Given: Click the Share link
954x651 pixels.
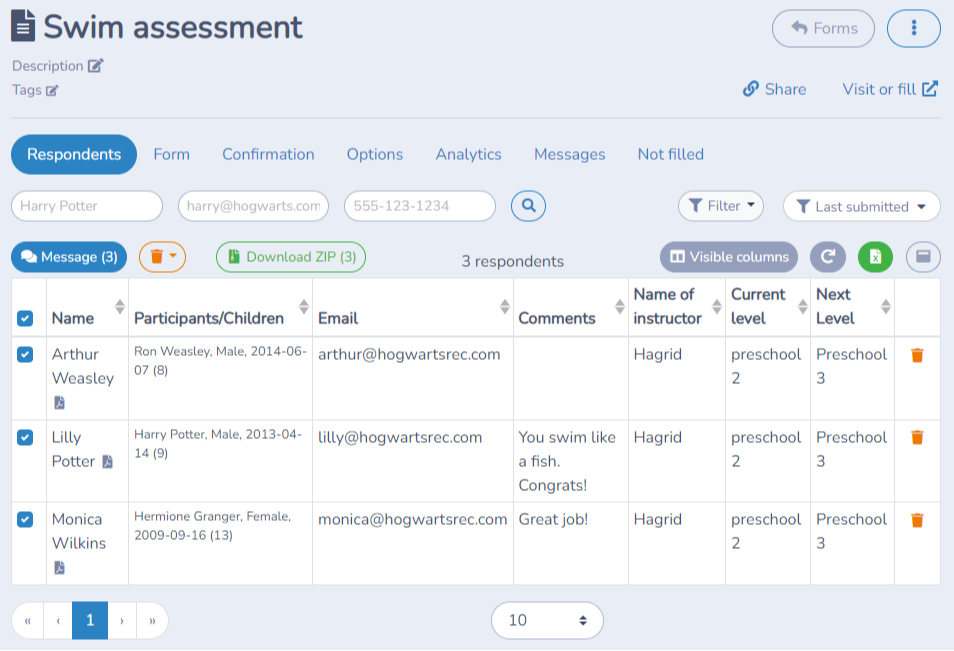Looking at the screenshot, I should (x=775, y=89).
